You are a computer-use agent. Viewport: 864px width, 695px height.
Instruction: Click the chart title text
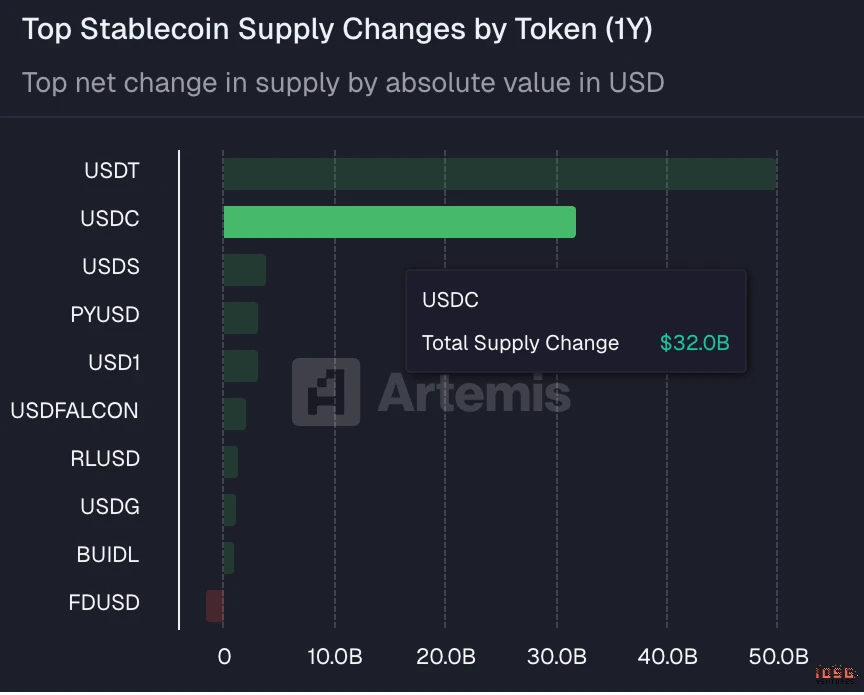[x=337, y=30]
